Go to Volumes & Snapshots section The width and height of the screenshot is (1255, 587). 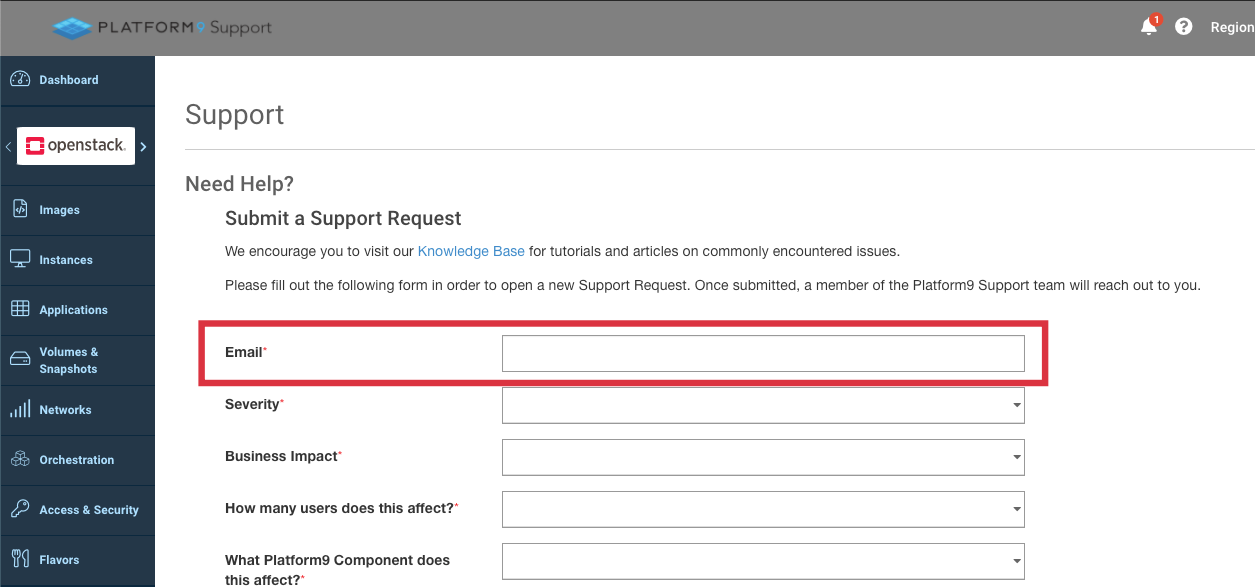[68, 360]
